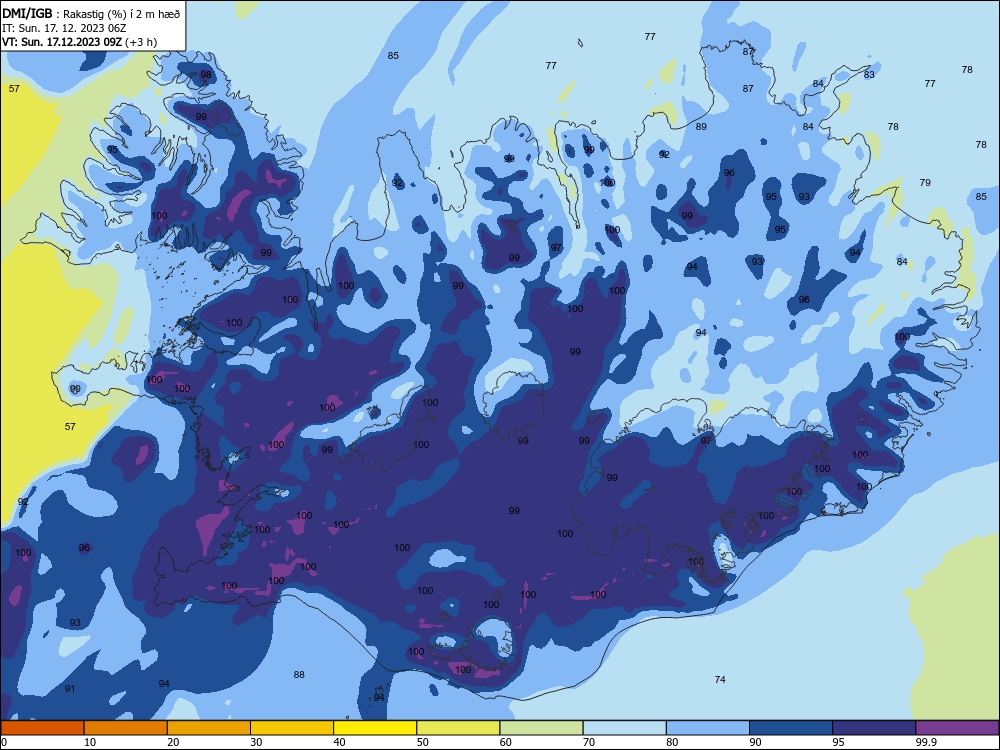Click the title text 'DMI/IGB : Rakastig (%) í 2 m hæð'
The image size is (1000, 750).
point(91,14)
